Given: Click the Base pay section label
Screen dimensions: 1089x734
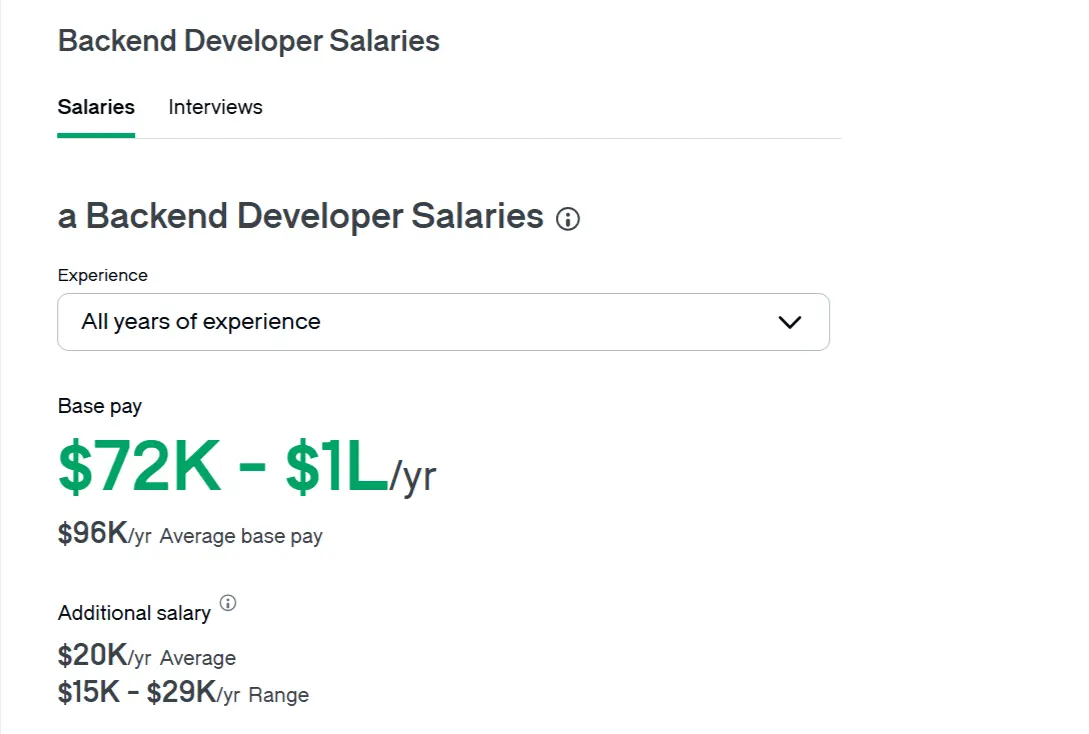Looking at the screenshot, I should pyautogui.click(x=100, y=406).
